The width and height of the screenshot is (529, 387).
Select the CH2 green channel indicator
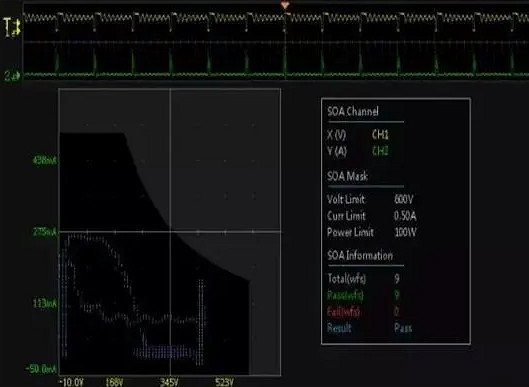pos(12,76)
